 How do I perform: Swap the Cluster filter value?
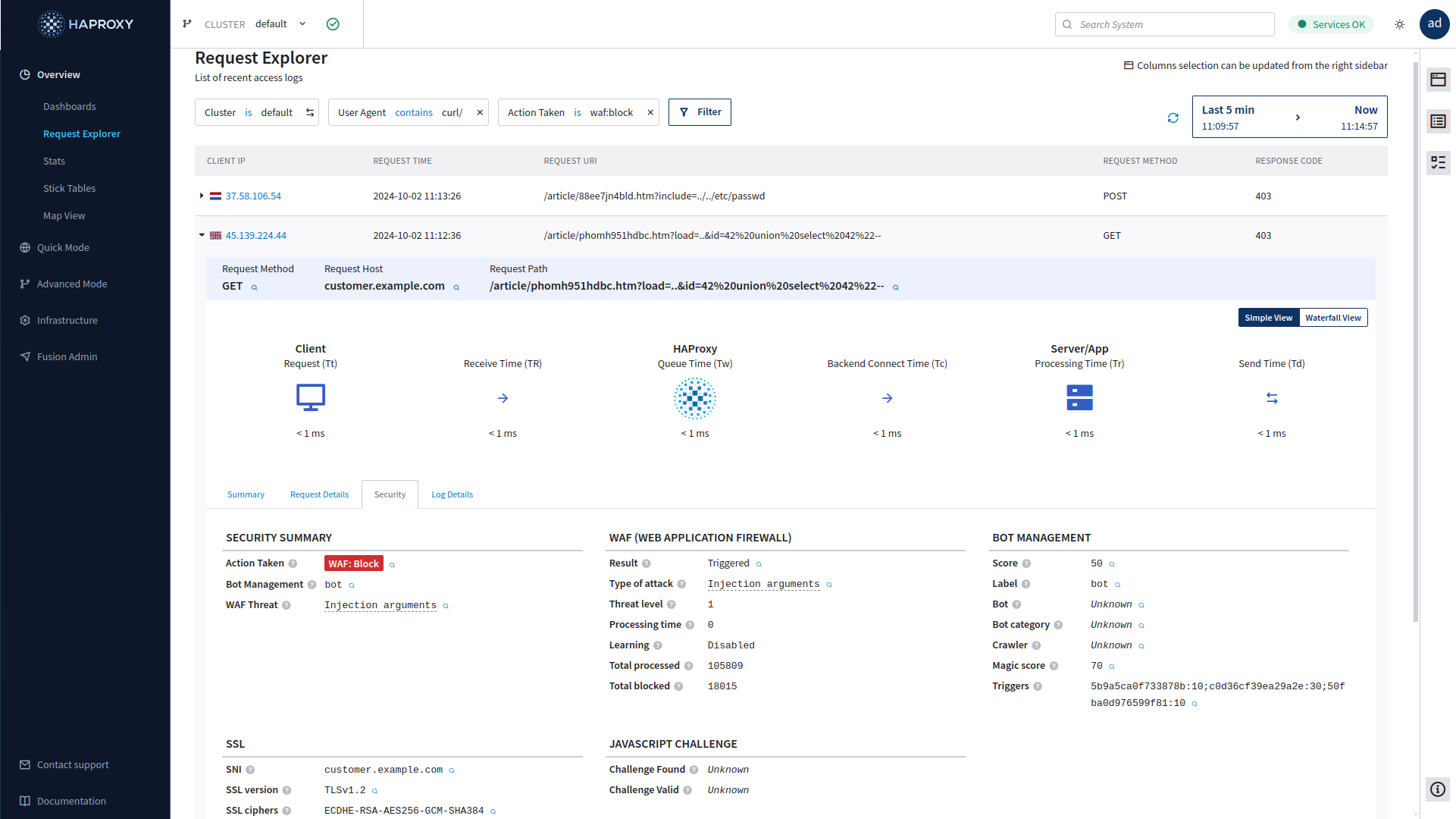coord(310,112)
